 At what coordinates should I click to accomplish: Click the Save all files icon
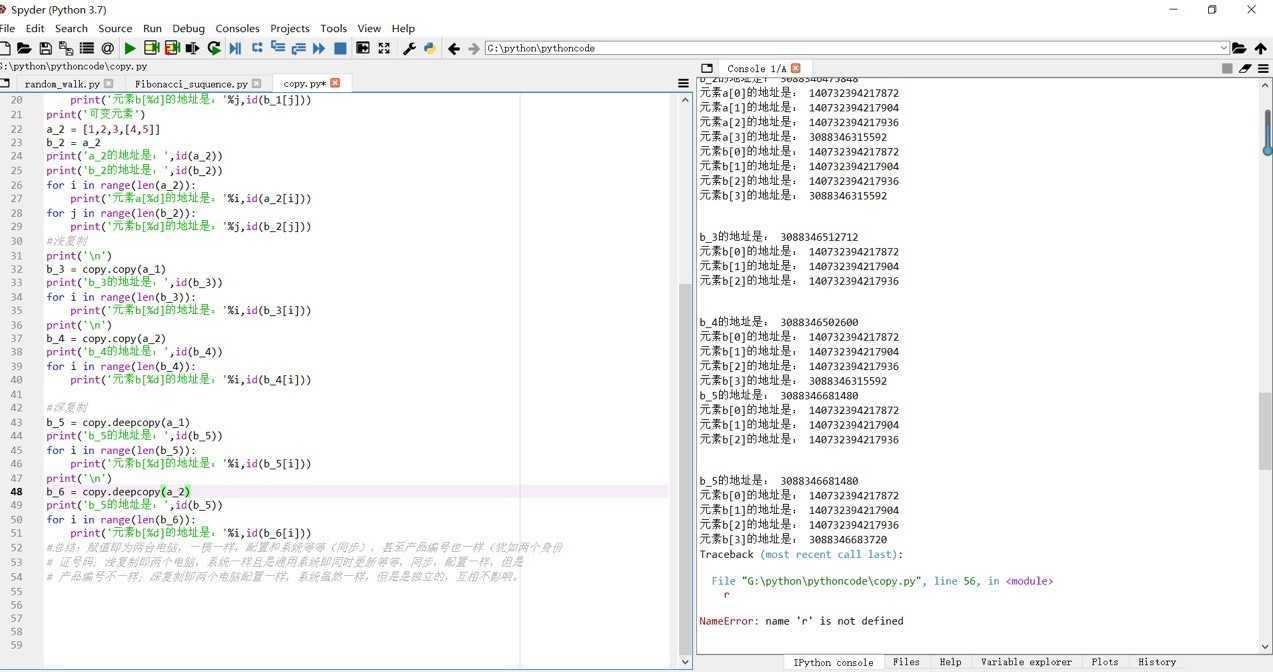pos(66,48)
